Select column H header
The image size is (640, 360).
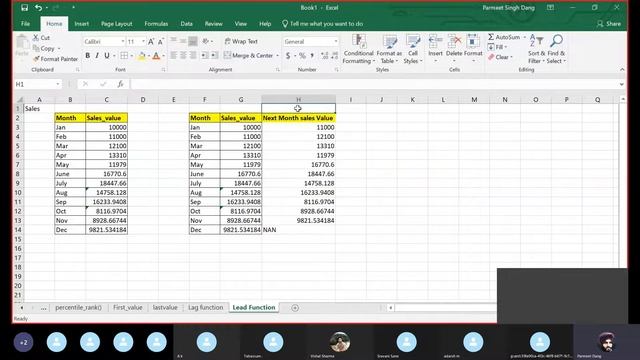298,99
